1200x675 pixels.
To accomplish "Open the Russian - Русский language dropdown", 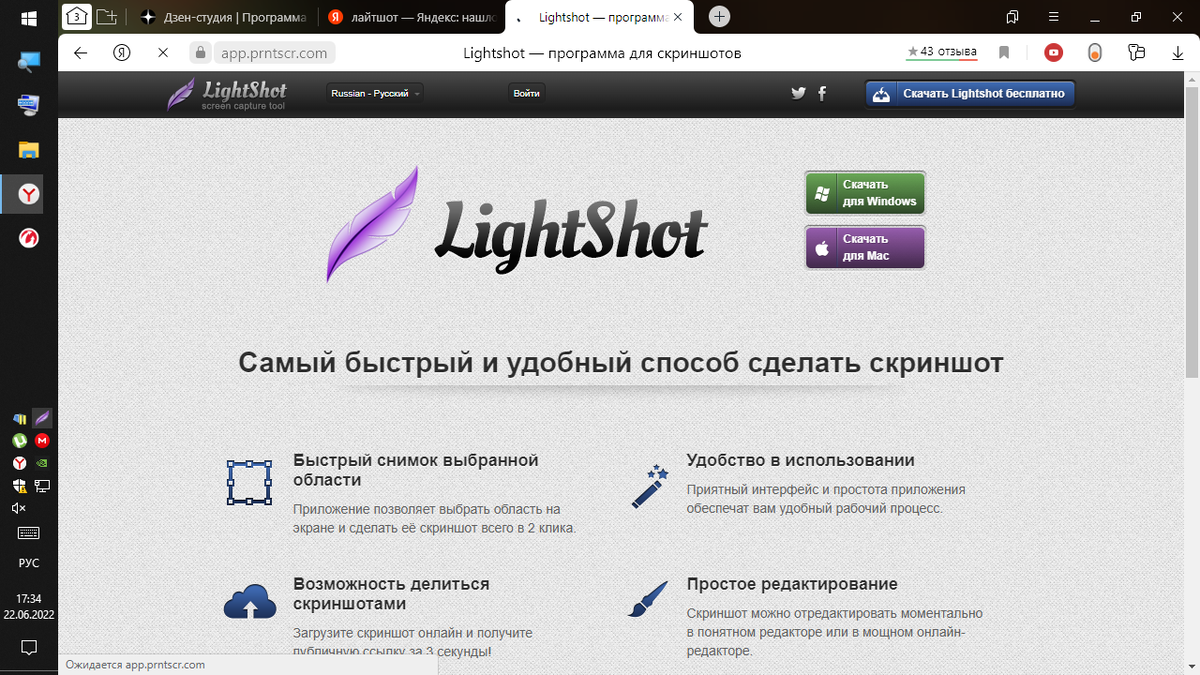I will [x=376, y=93].
